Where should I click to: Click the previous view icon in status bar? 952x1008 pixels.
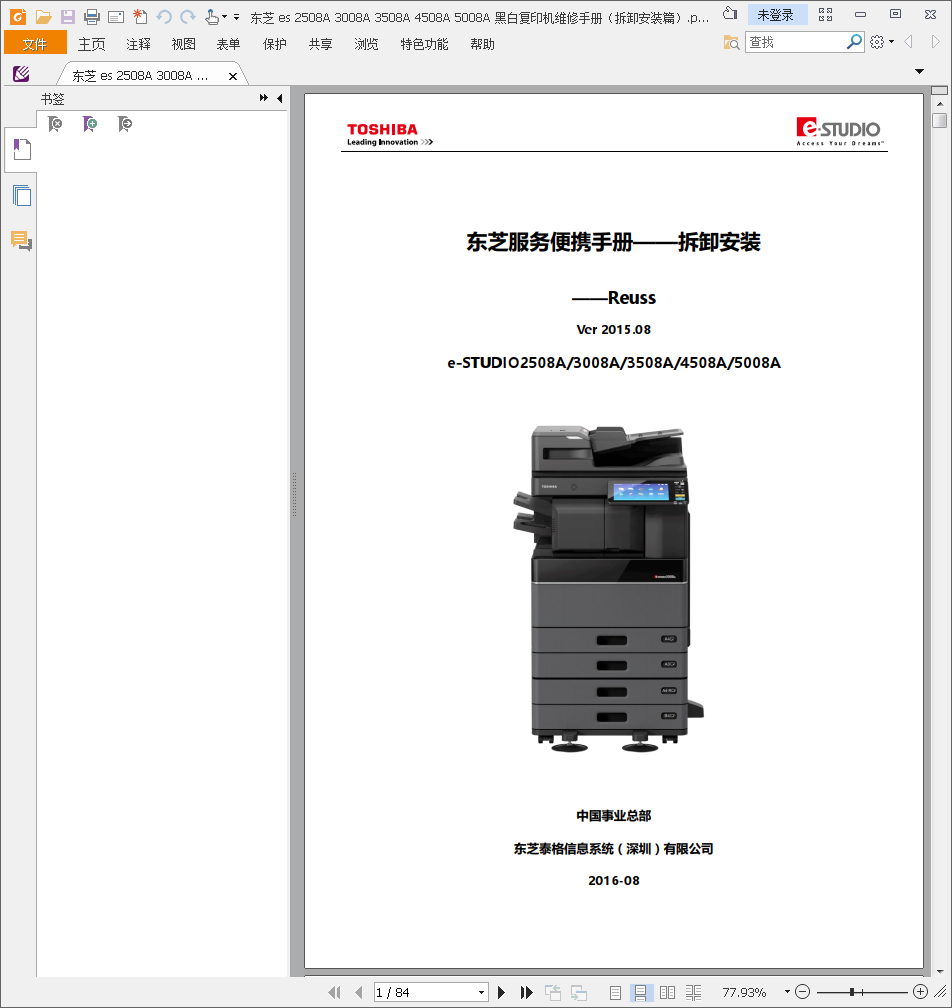(x=553, y=993)
